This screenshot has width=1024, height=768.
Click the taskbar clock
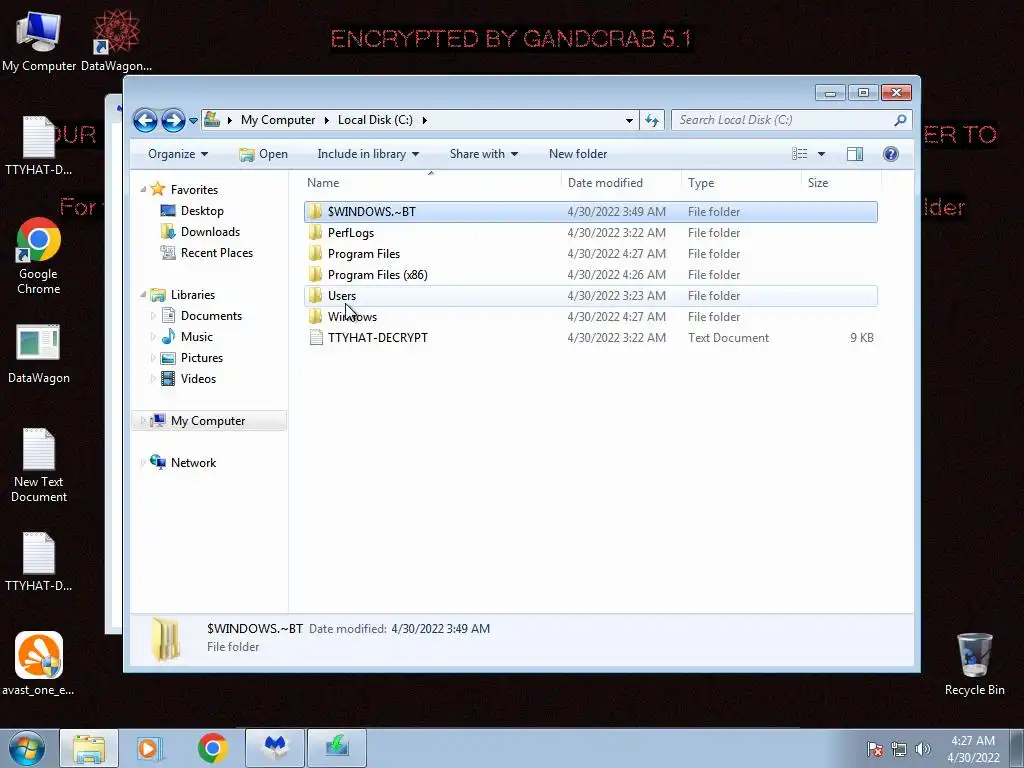(x=973, y=749)
